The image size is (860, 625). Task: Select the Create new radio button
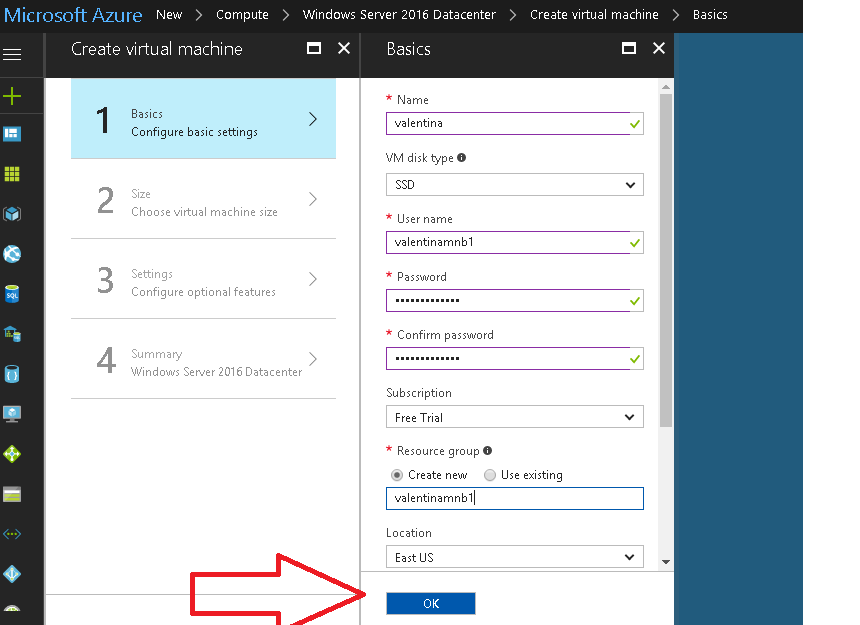[x=397, y=475]
